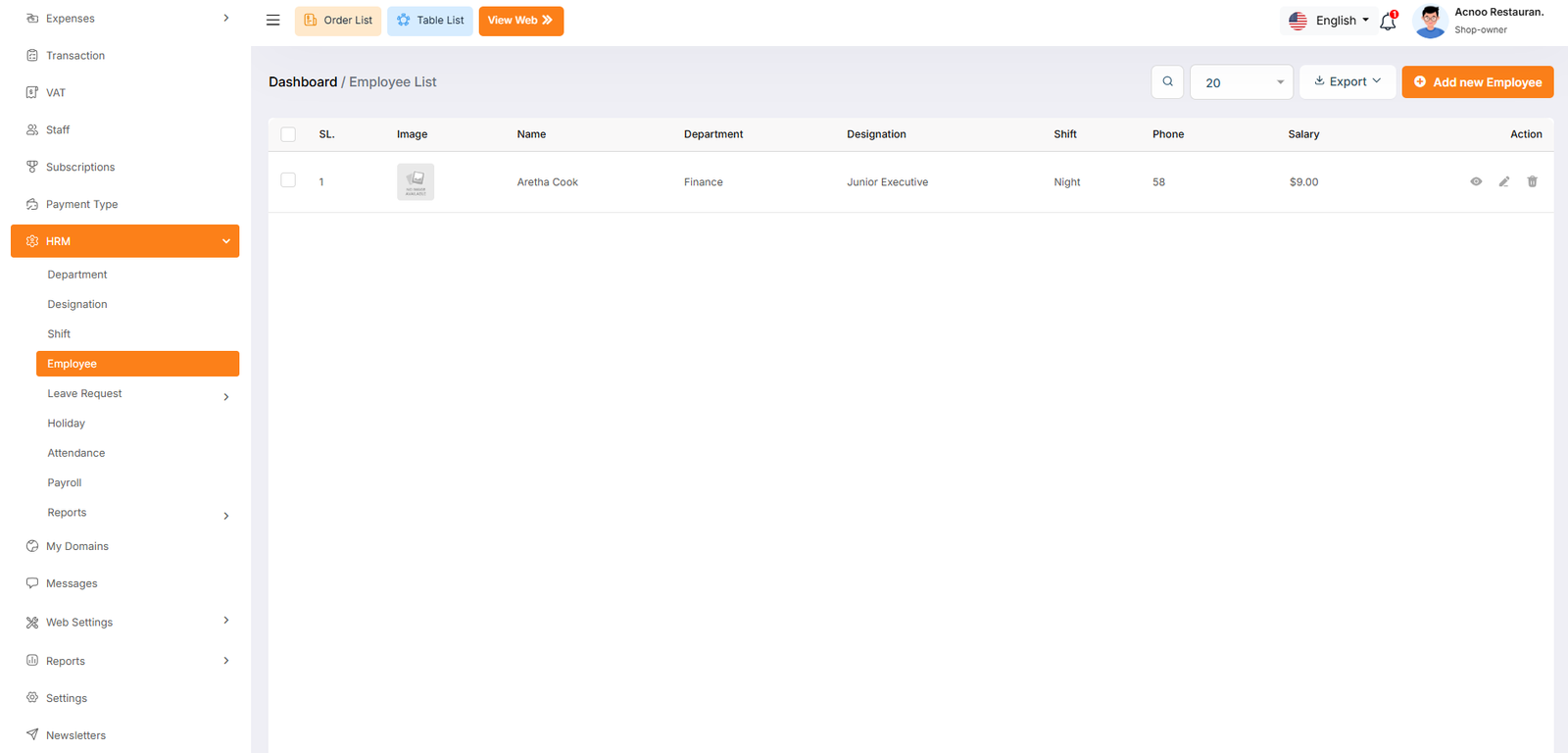This screenshot has height=753, width=1568.
Task: Click the user profile avatar
Action: tap(1431, 21)
